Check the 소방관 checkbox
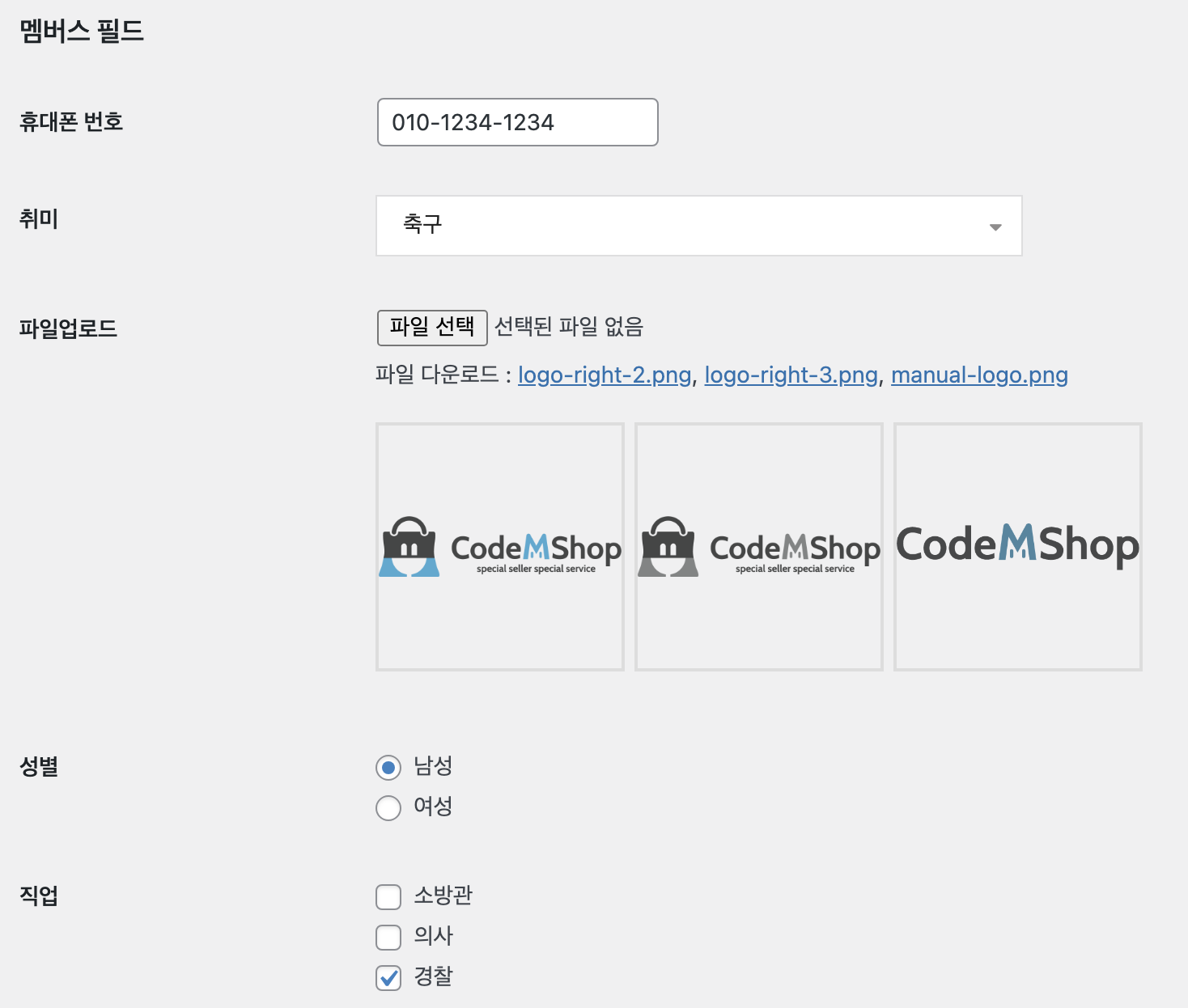 [388, 896]
